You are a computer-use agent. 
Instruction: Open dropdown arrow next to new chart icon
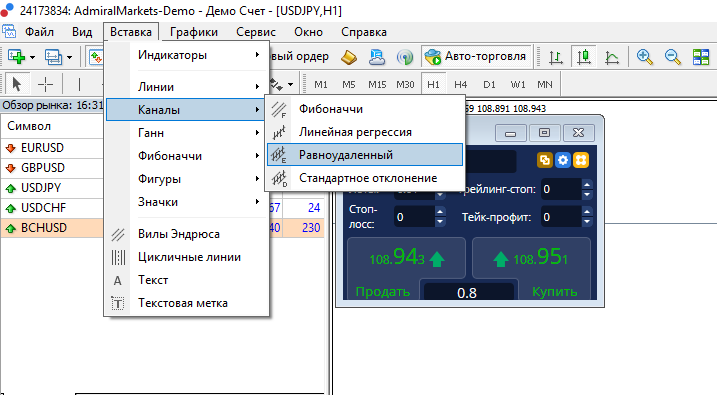click(32, 58)
